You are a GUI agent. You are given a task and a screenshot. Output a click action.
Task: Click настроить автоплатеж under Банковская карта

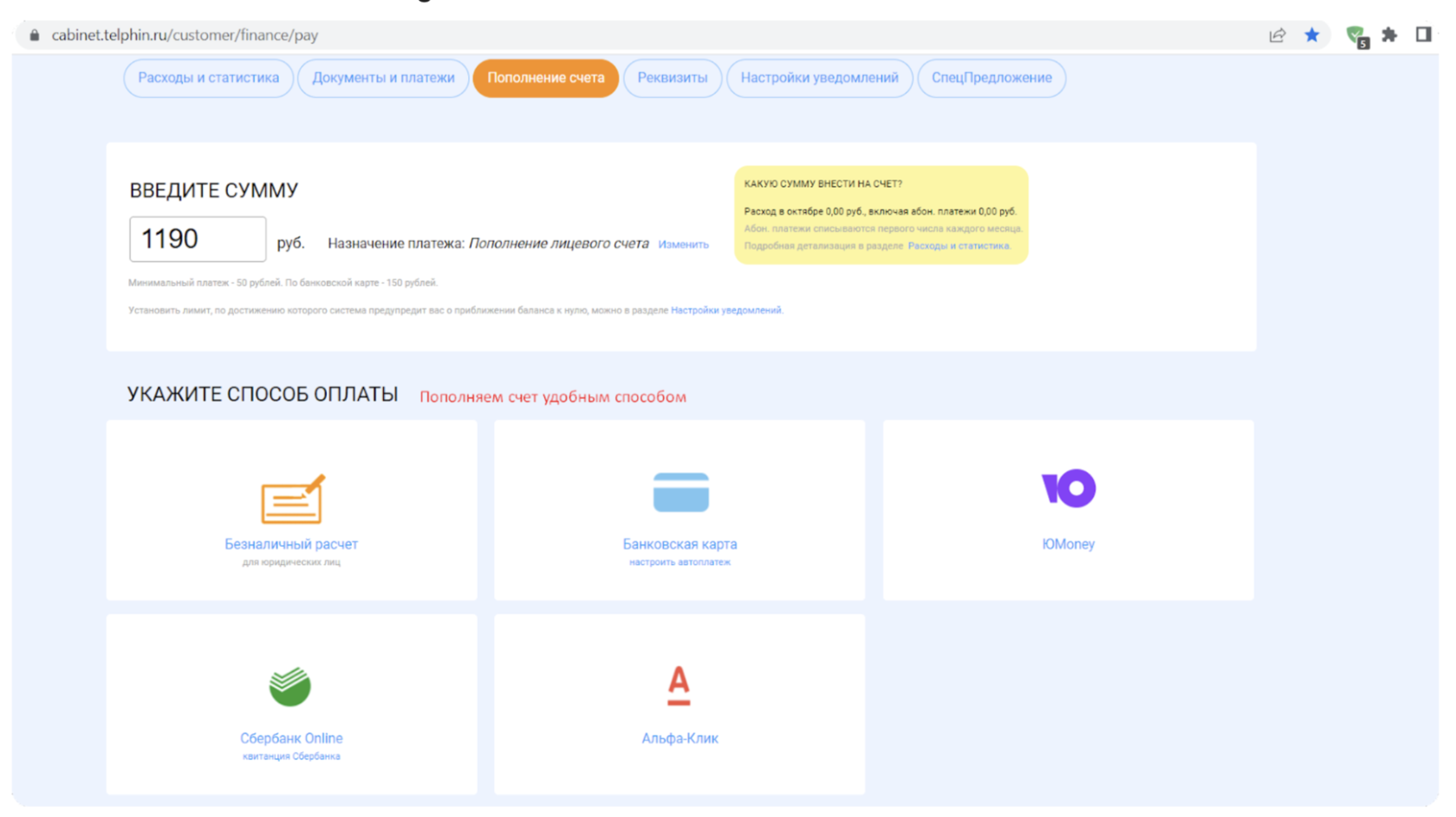(679, 562)
